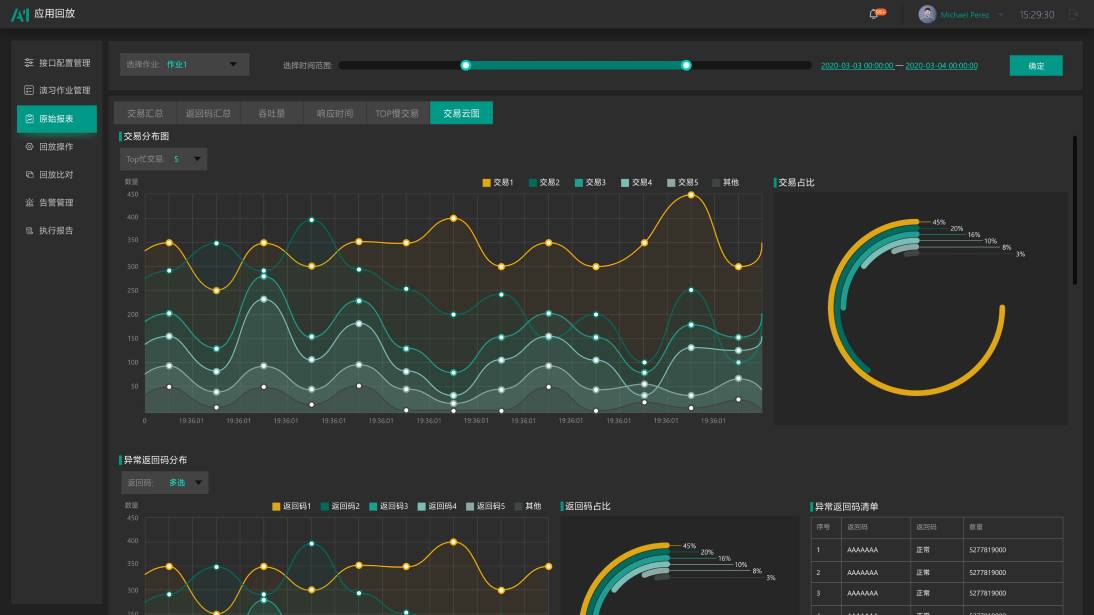Open the TOP慢交易 tab

[x=398, y=113]
